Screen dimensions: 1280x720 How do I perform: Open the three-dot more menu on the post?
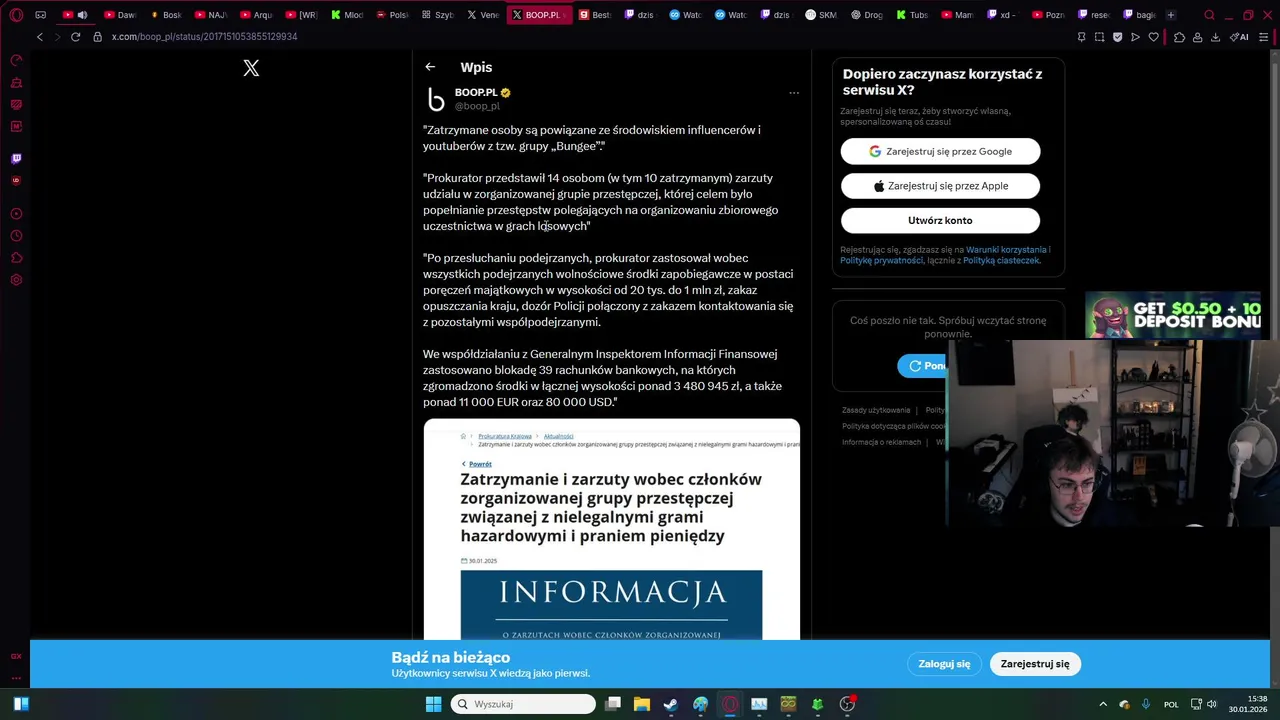[x=794, y=93]
